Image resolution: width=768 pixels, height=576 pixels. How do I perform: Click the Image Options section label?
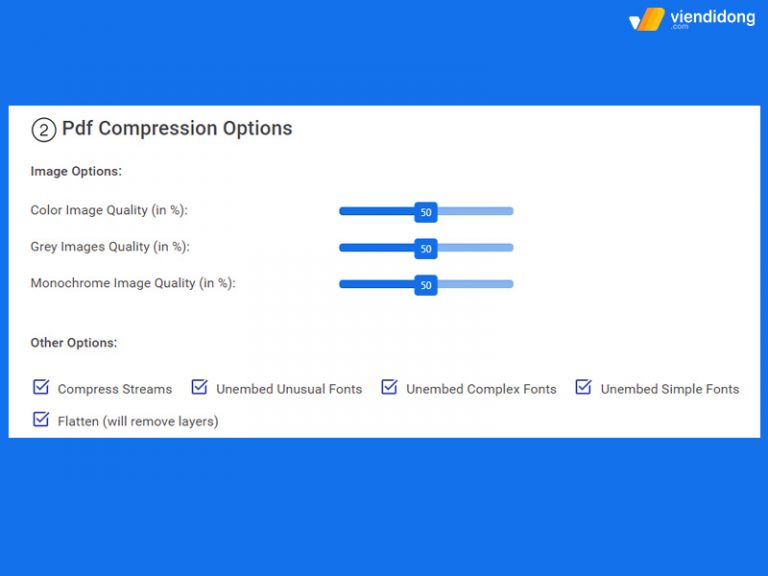coord(76,171)
